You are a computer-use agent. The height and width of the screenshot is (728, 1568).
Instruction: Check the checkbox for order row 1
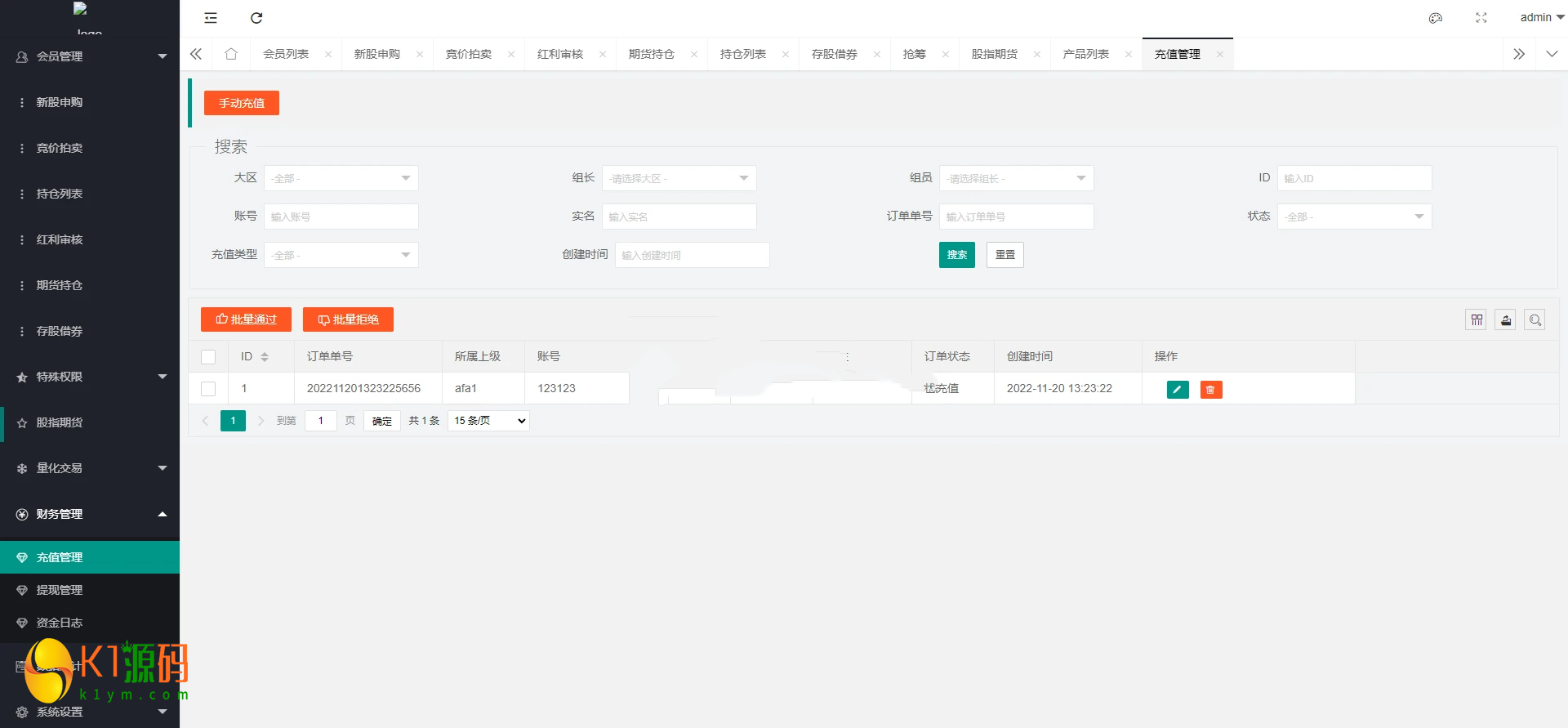[208, 389]
